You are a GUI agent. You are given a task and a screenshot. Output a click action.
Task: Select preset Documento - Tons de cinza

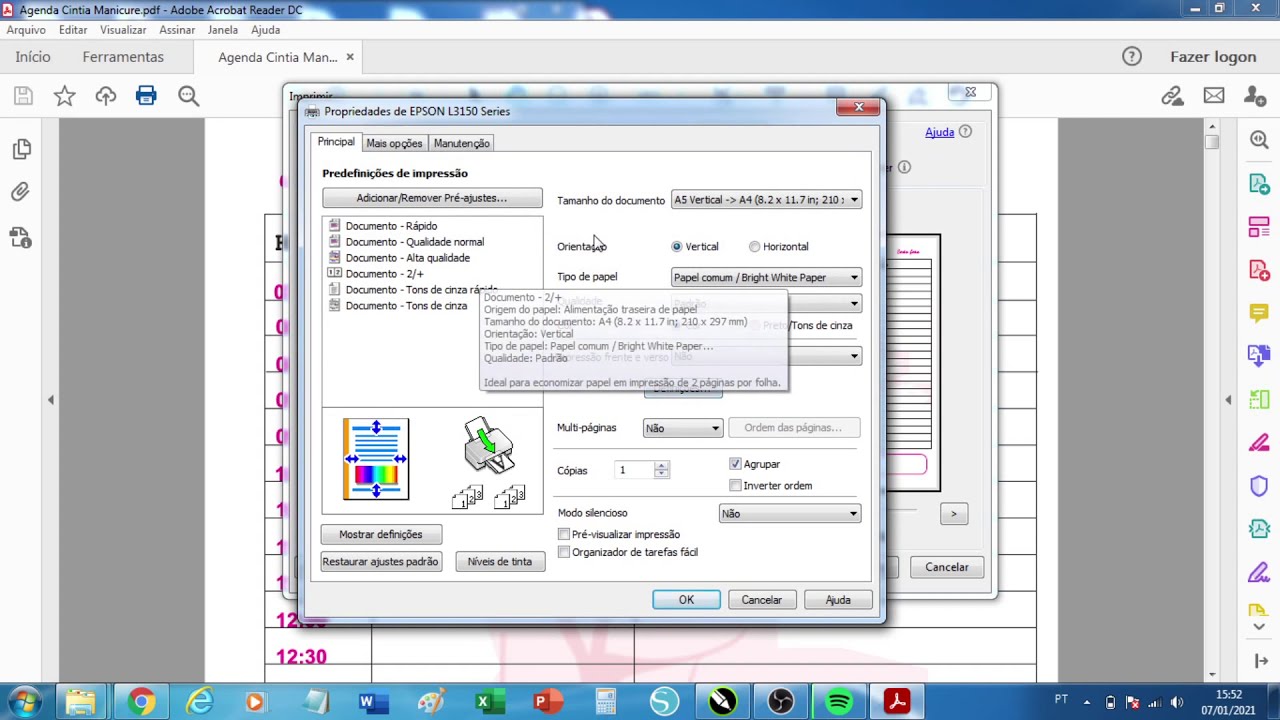pos(406,306)
